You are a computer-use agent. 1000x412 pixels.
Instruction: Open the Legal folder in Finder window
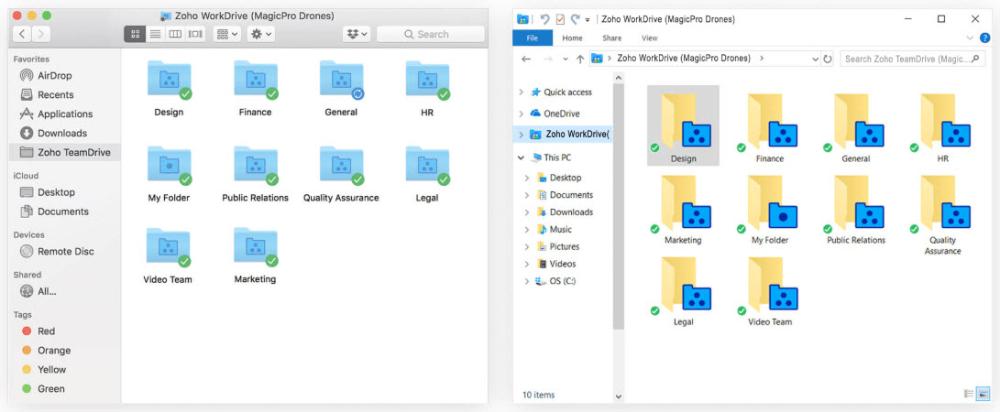(x=427, y=166)
